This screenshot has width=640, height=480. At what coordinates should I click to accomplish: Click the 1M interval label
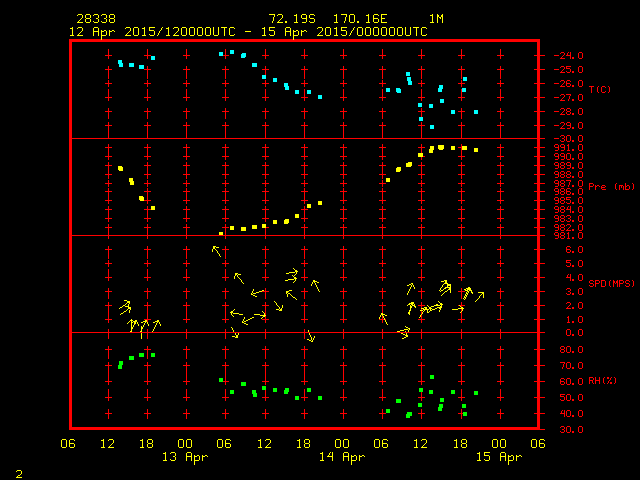click(x=436, y=19)
